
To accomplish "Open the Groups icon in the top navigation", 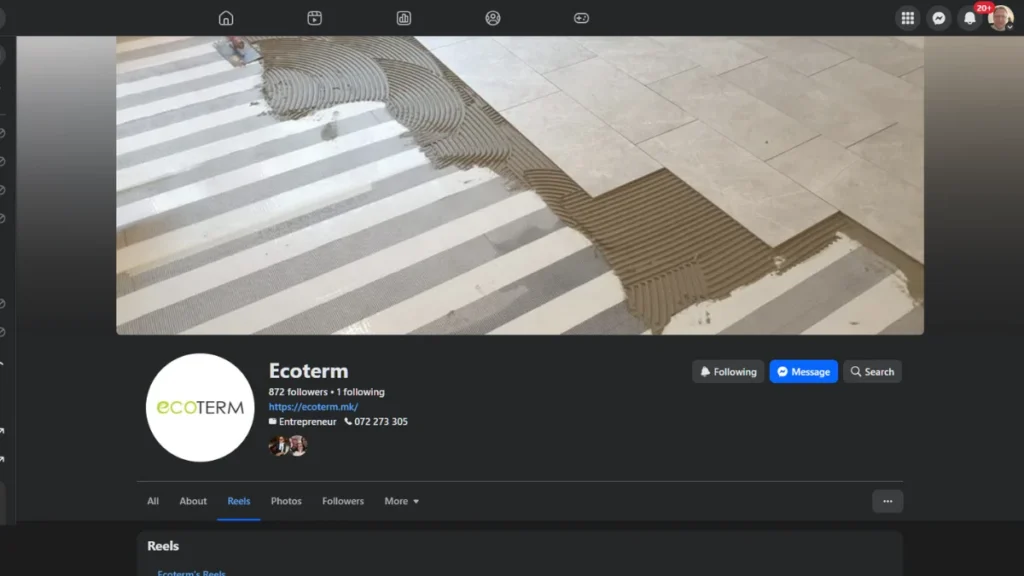I will point(492,18).
